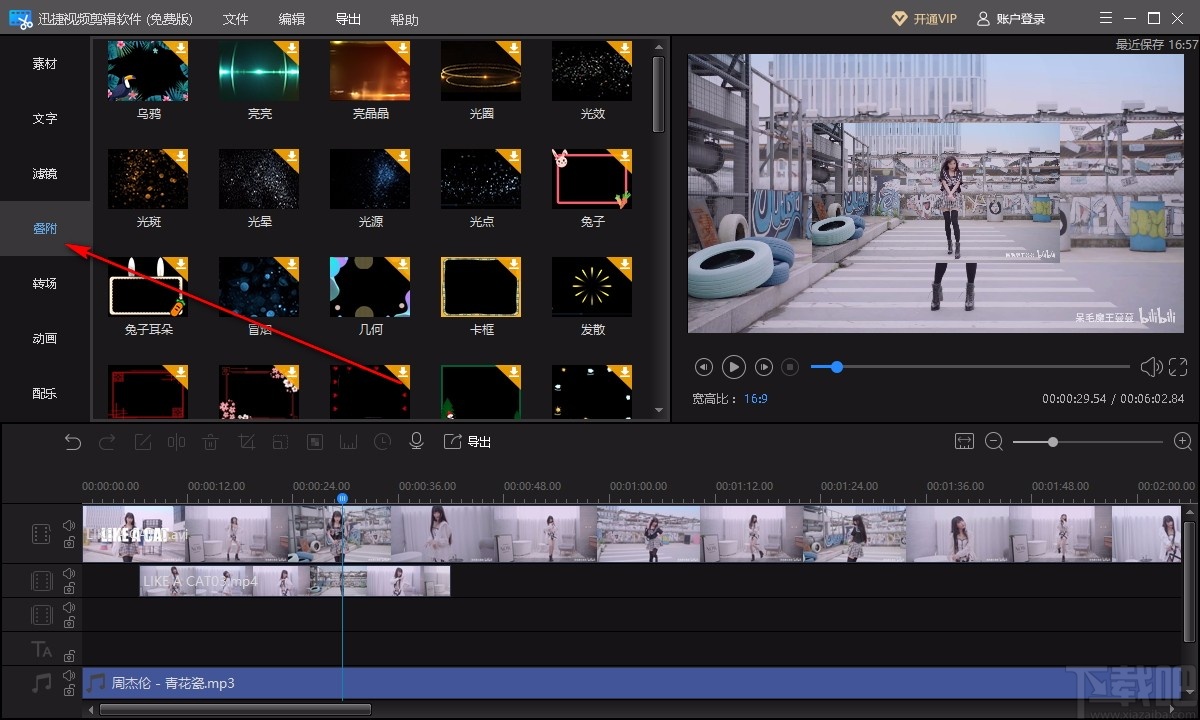The height and width of the screenshot is (720, 1200).
Task: Click the preview volume speaker icon
Action: click(1150, 367)
